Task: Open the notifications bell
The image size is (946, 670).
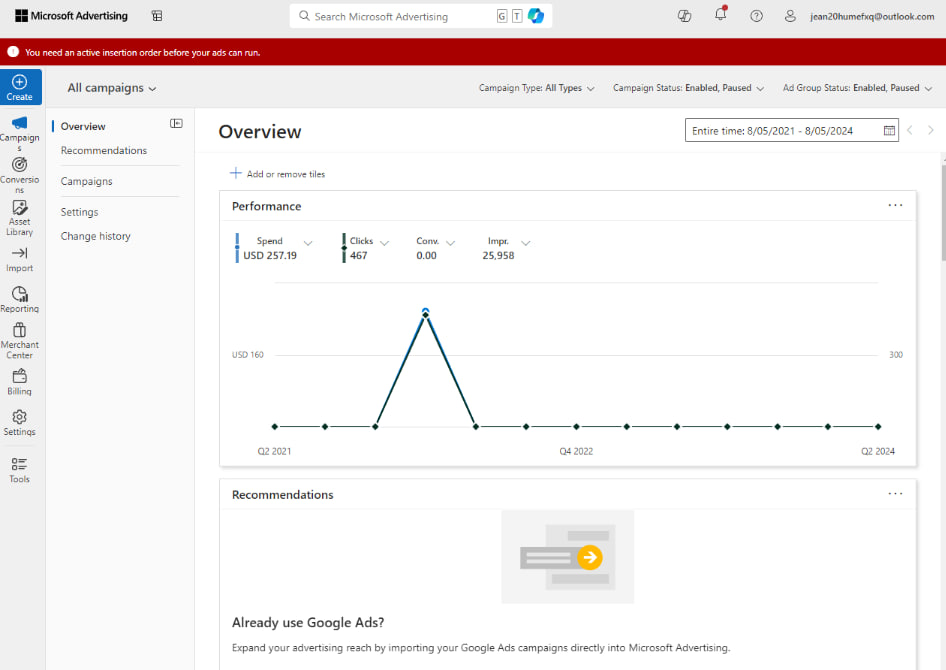Action: (720, 14)
